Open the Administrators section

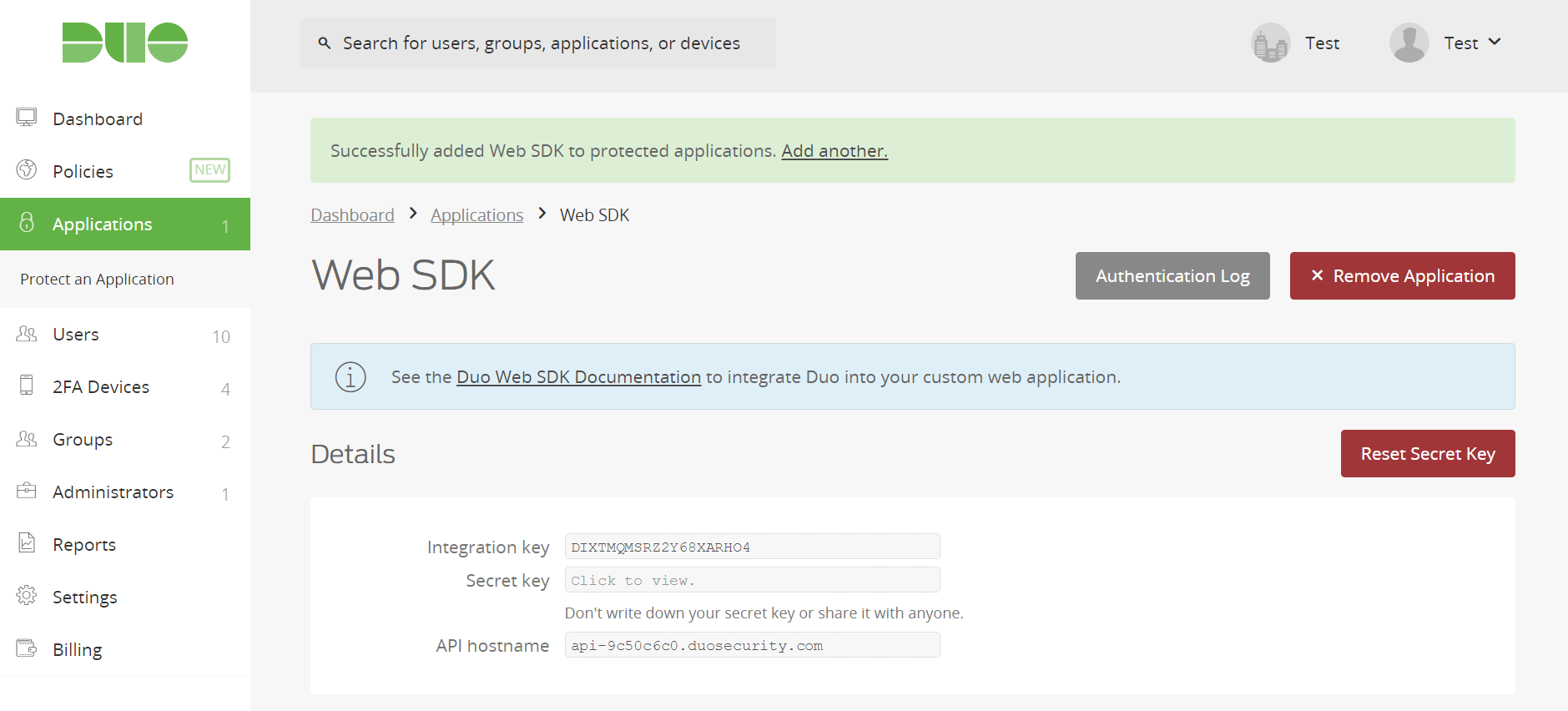pyautogui.click(x=125, y=492)
